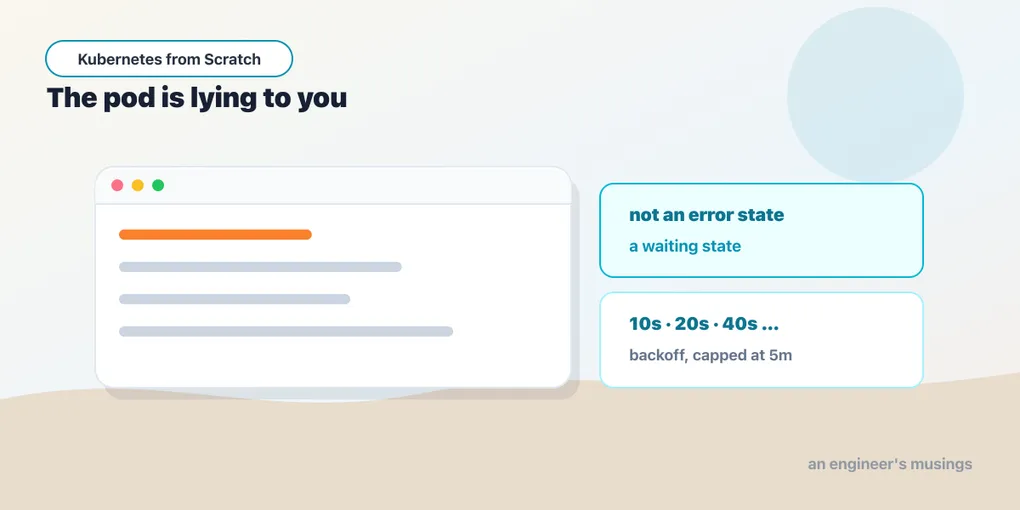1020x510 pixels.
Task: Select the Kubernetes from Scratch pill badge
Action: coord(169,59)
